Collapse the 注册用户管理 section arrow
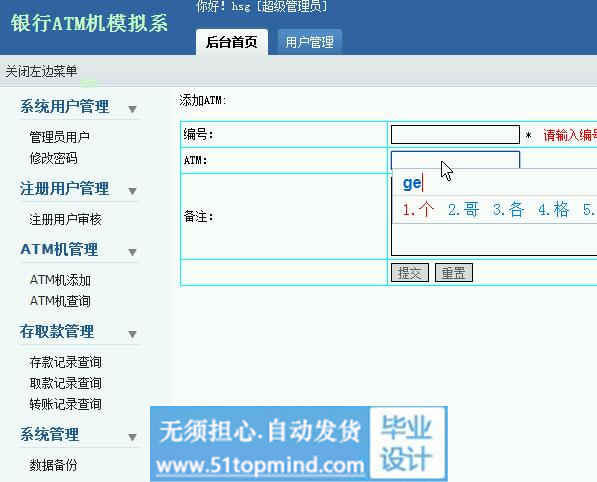 [x=132, y=191]
